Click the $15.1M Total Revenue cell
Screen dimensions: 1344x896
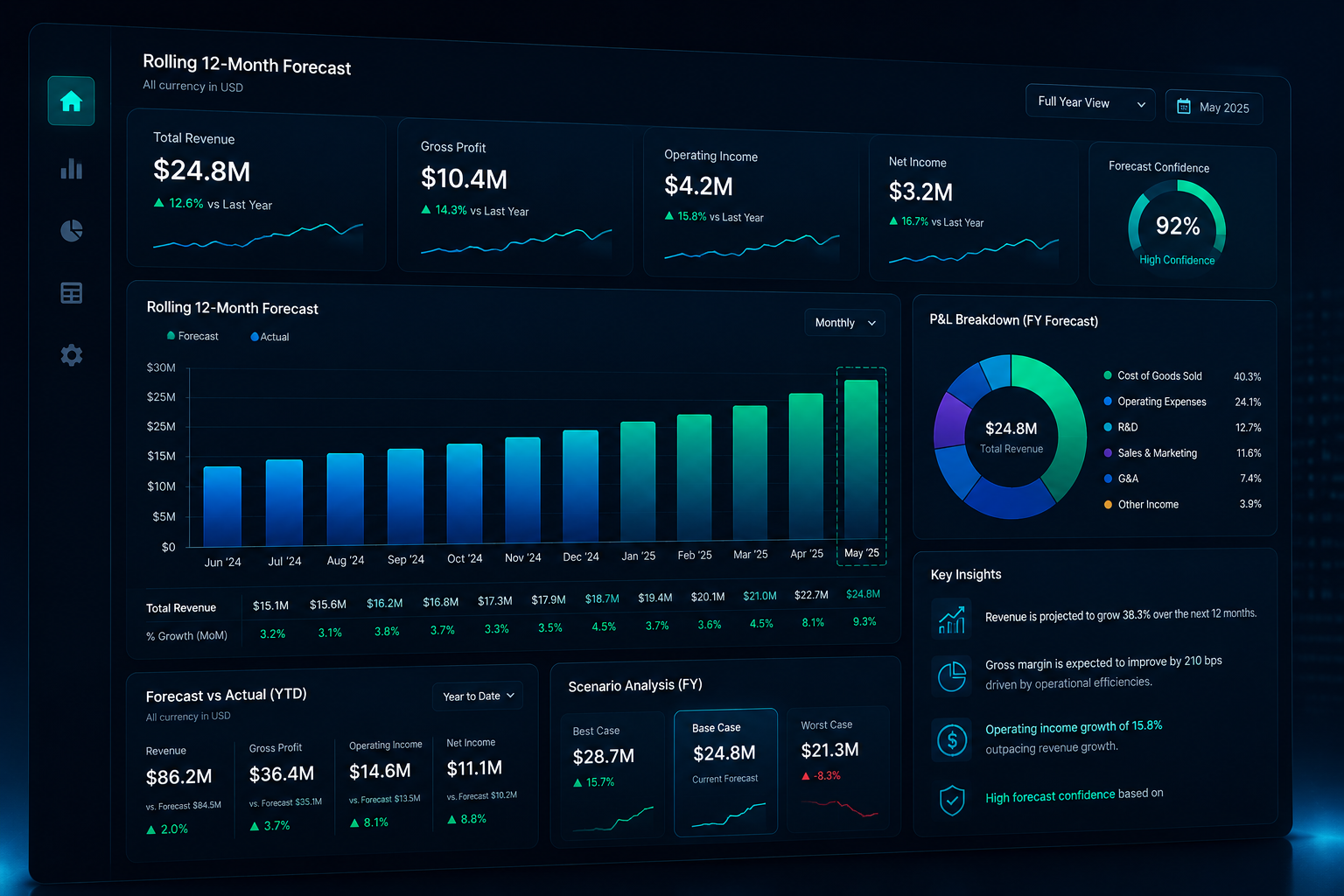pos(270,605)
